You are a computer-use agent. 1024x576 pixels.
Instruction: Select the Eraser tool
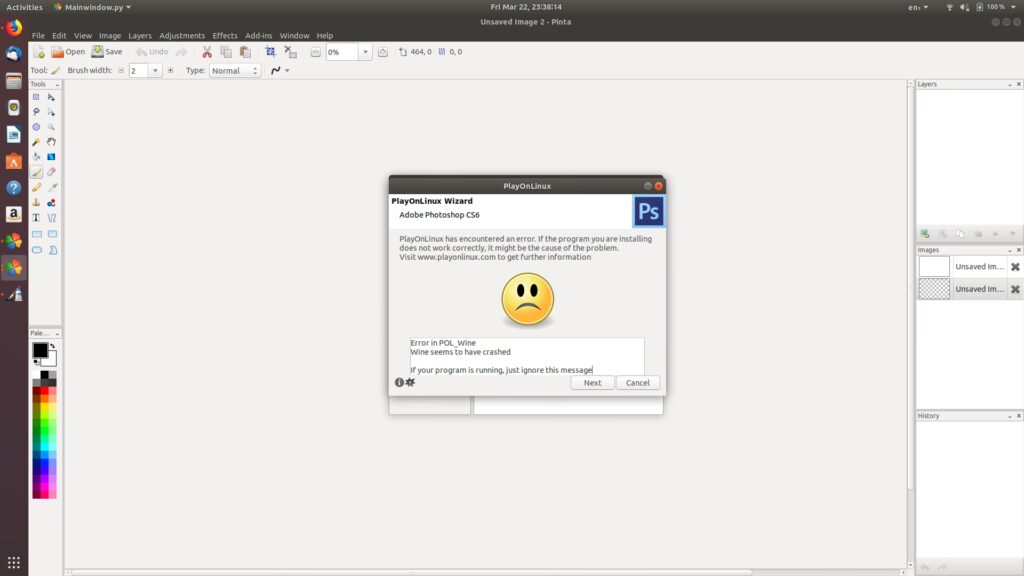tap(52, 172)
